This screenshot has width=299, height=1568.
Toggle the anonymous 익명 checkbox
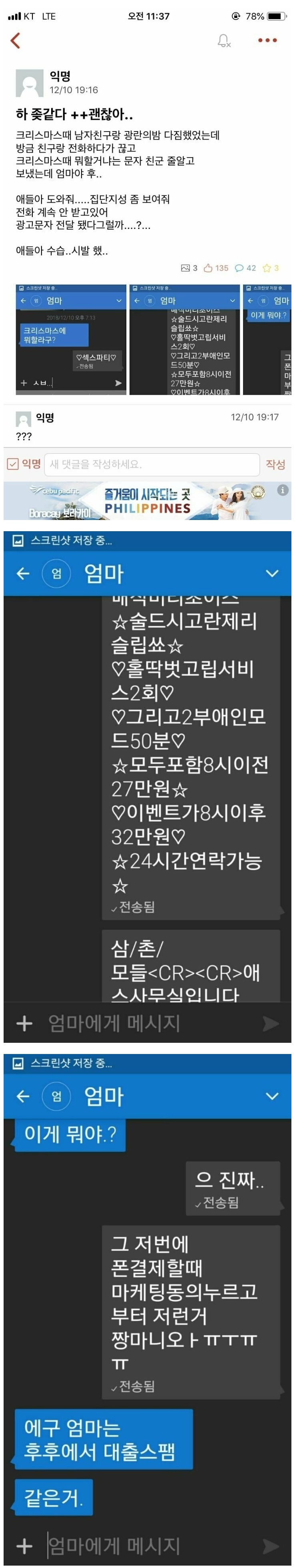12,464
